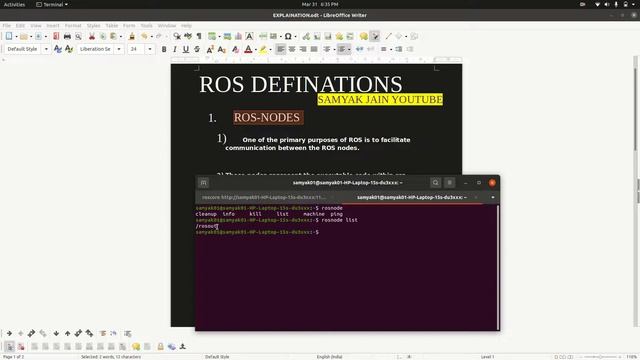Toggle Underline formatting button
640x360 pixels.
tap(186, 49)
